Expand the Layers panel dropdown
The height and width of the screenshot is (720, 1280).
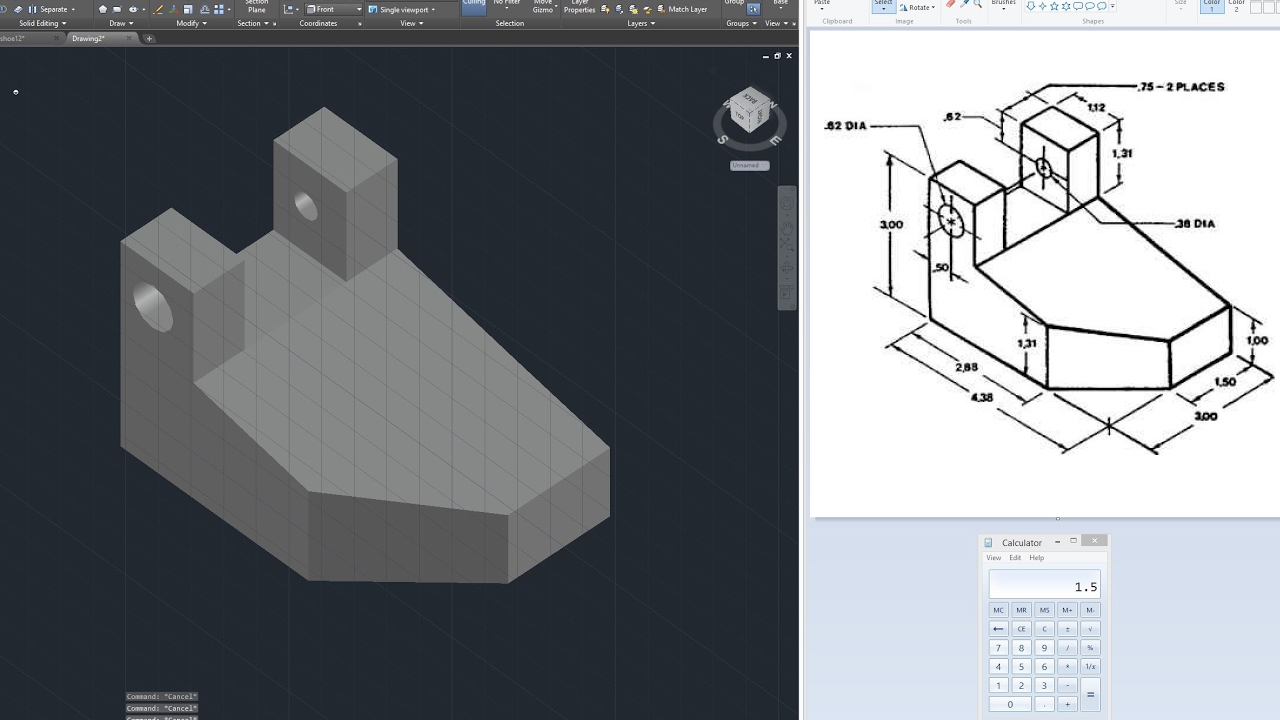click(x=641, y=23)
